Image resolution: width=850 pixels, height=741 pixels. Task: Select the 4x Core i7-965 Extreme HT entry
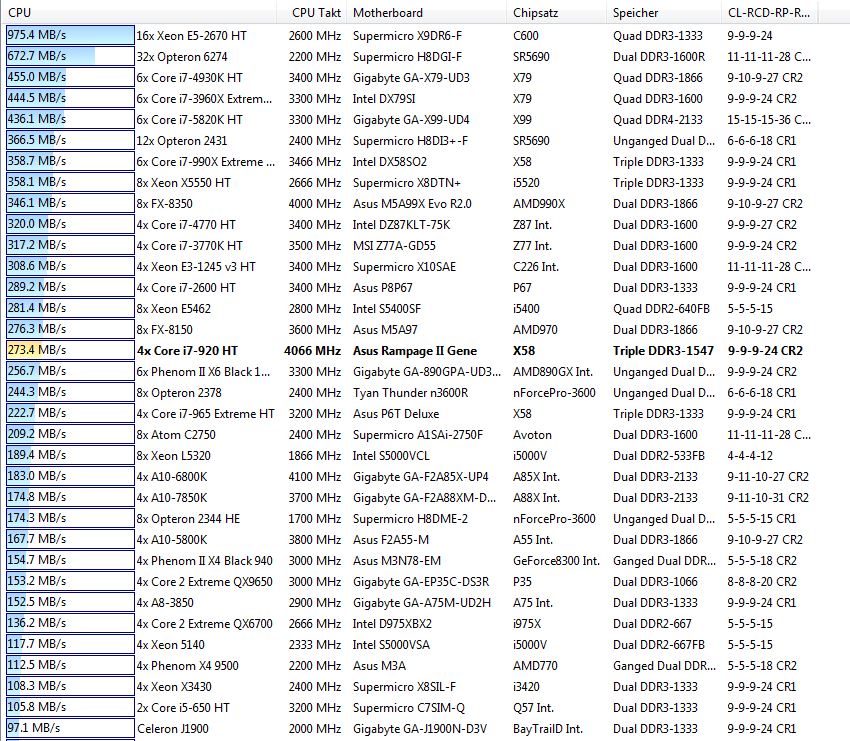205,414
